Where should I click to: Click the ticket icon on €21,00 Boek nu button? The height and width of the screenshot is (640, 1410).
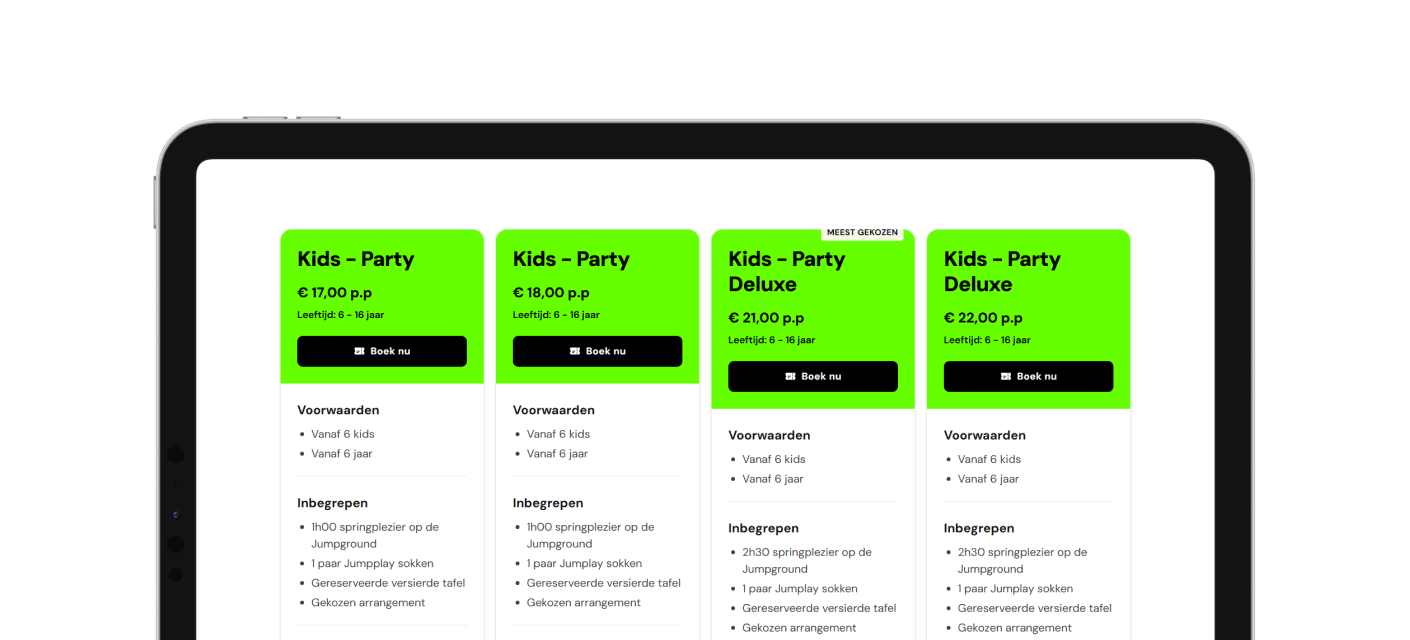coord(788,376)
